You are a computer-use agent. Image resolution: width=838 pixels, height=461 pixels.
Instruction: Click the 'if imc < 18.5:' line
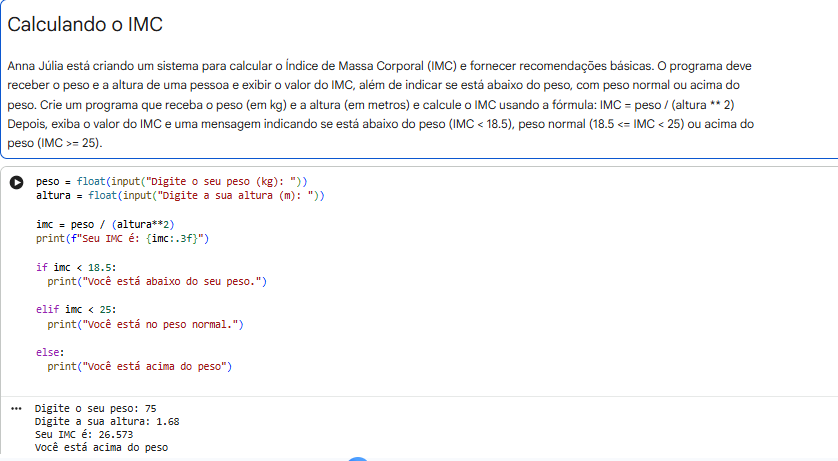point(76,267)
